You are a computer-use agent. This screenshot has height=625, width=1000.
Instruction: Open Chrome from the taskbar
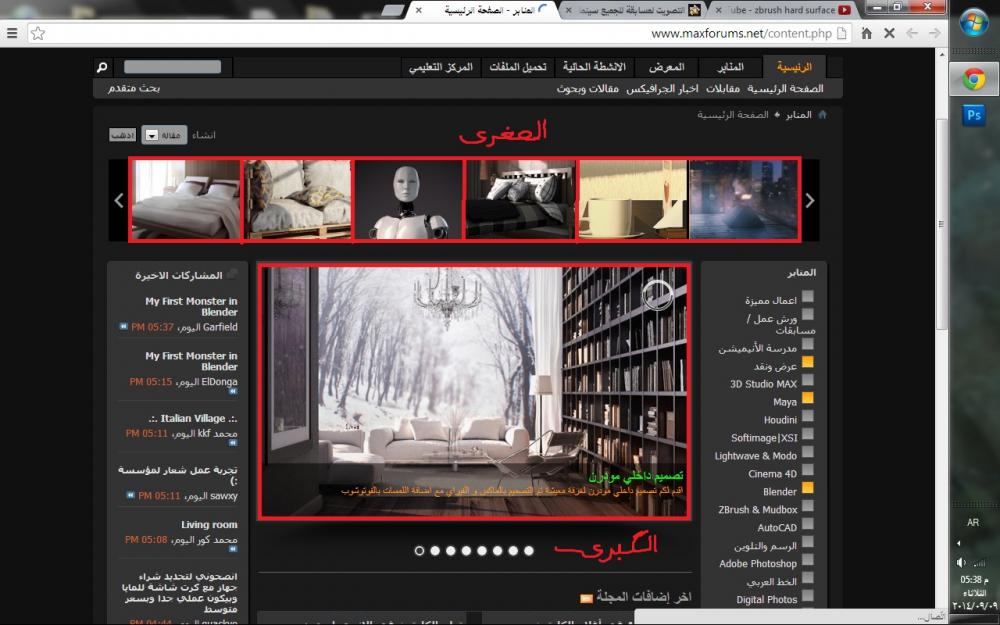point(974,80)
